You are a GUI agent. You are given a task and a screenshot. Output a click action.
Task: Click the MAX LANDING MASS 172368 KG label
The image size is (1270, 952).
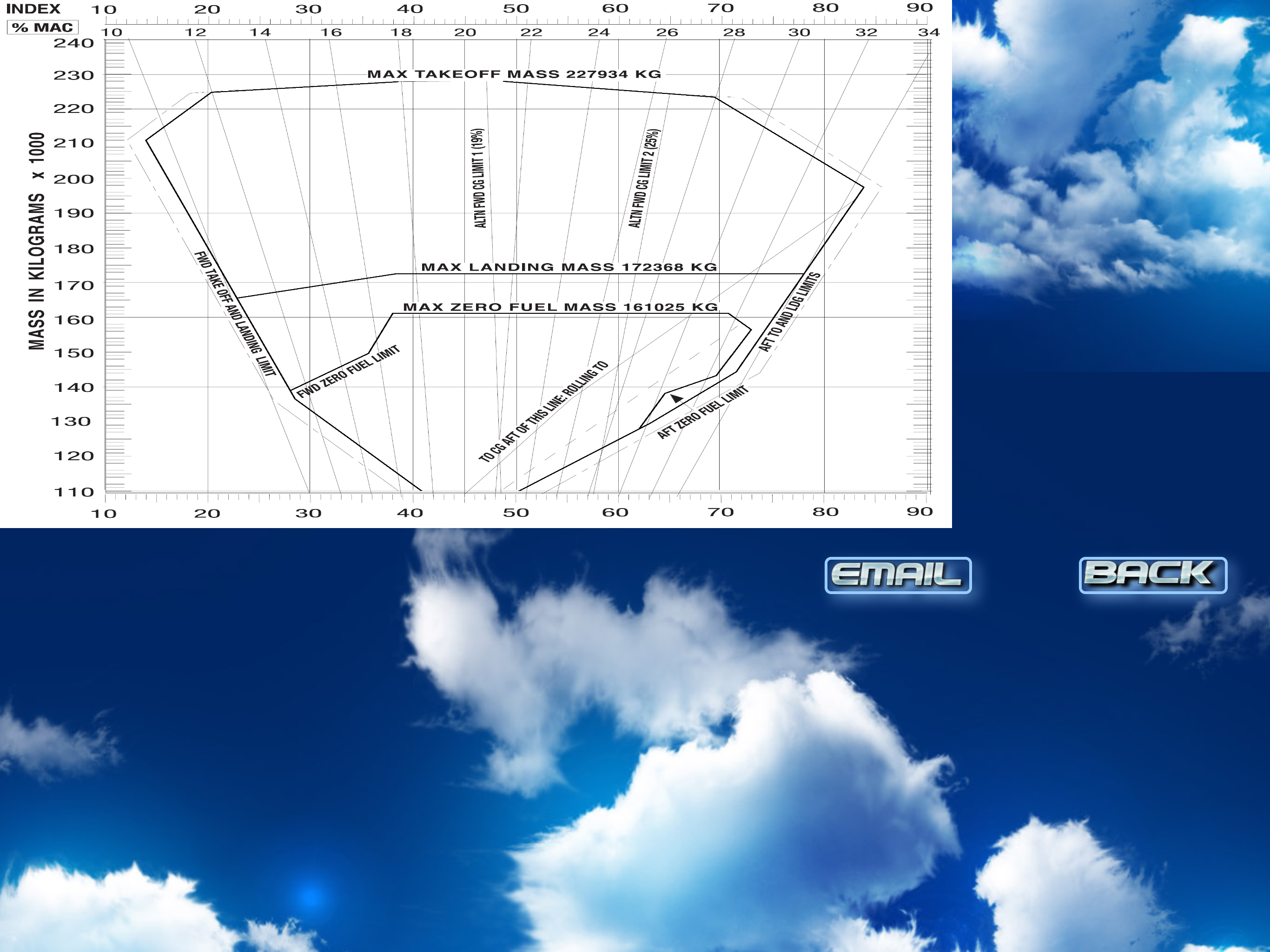569,267
